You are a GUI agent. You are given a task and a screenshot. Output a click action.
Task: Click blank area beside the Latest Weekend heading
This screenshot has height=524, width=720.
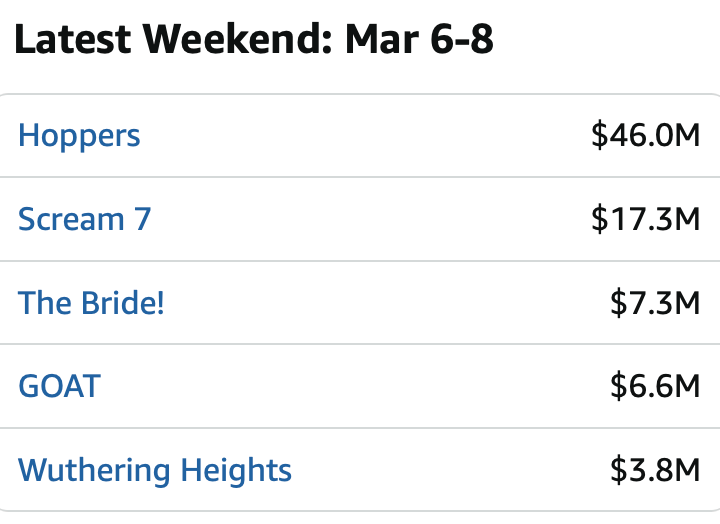click(606, 39)
